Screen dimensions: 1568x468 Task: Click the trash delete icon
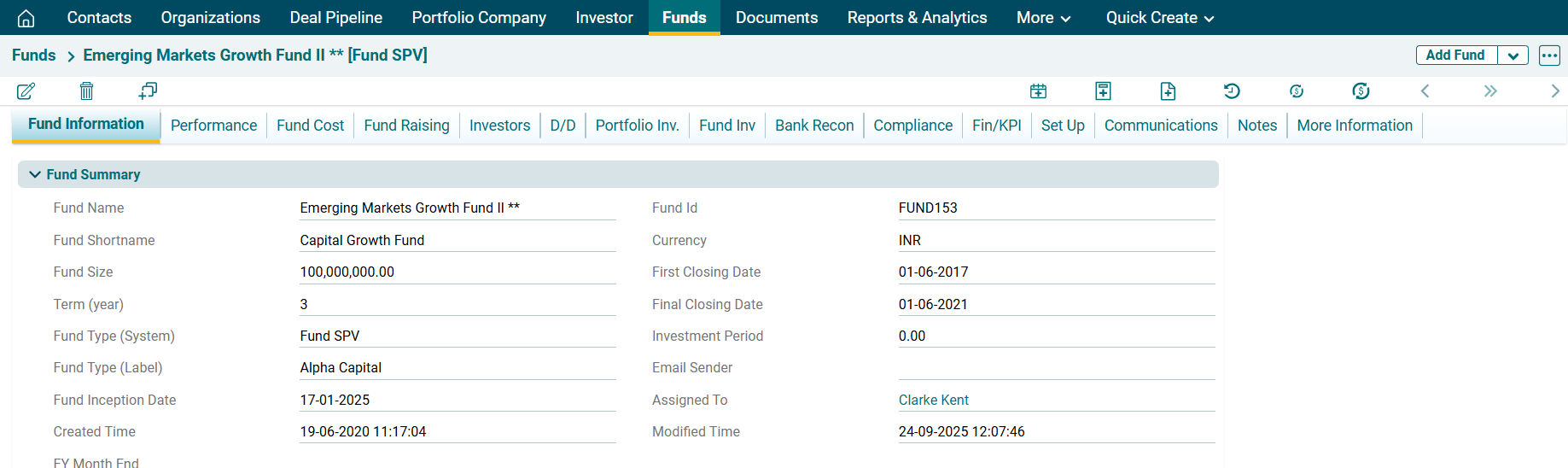point(86,91)
